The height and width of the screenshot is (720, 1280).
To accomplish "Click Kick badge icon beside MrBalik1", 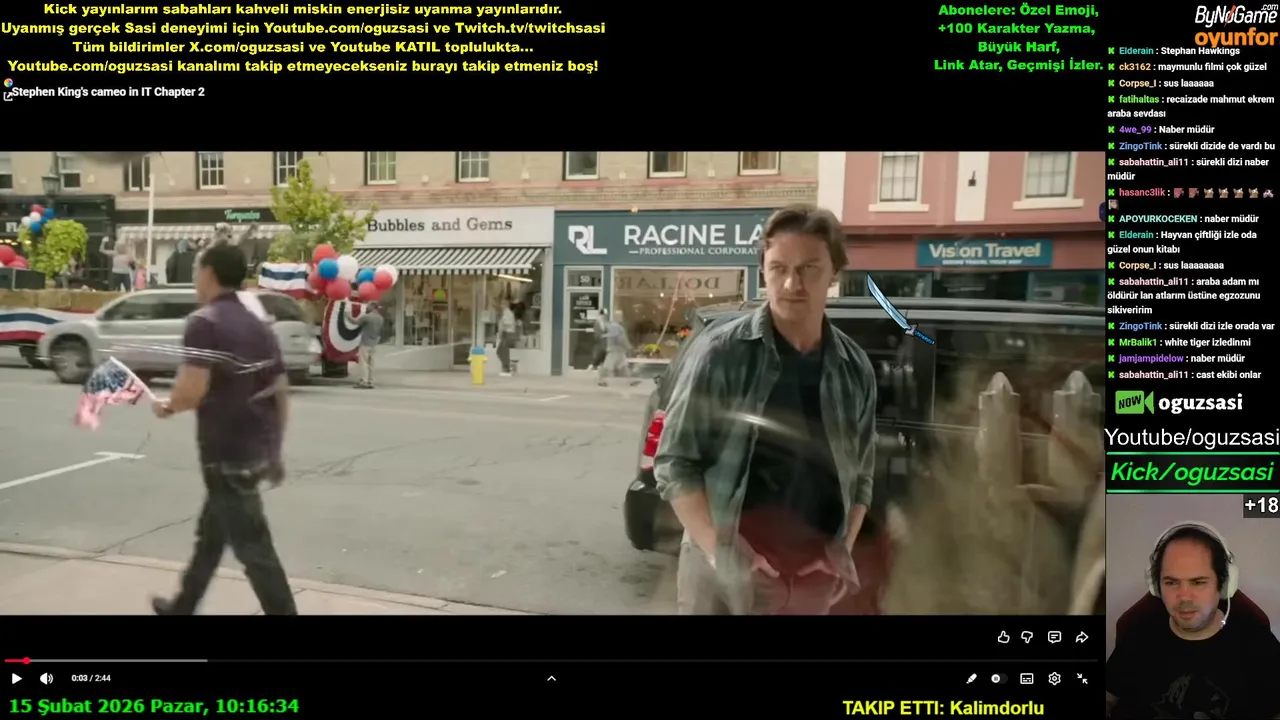I will pos(1111,342).
